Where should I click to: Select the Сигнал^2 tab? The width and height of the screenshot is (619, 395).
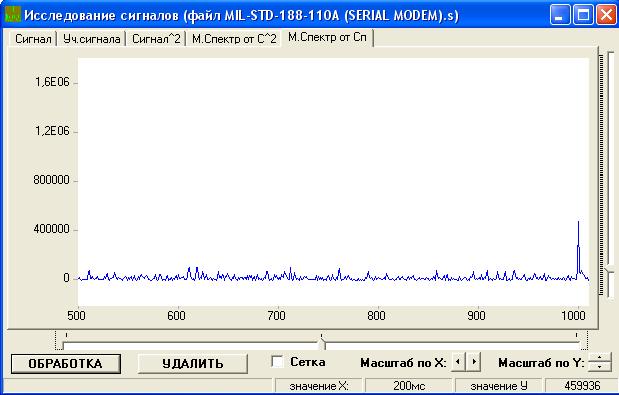pos(156,39)
